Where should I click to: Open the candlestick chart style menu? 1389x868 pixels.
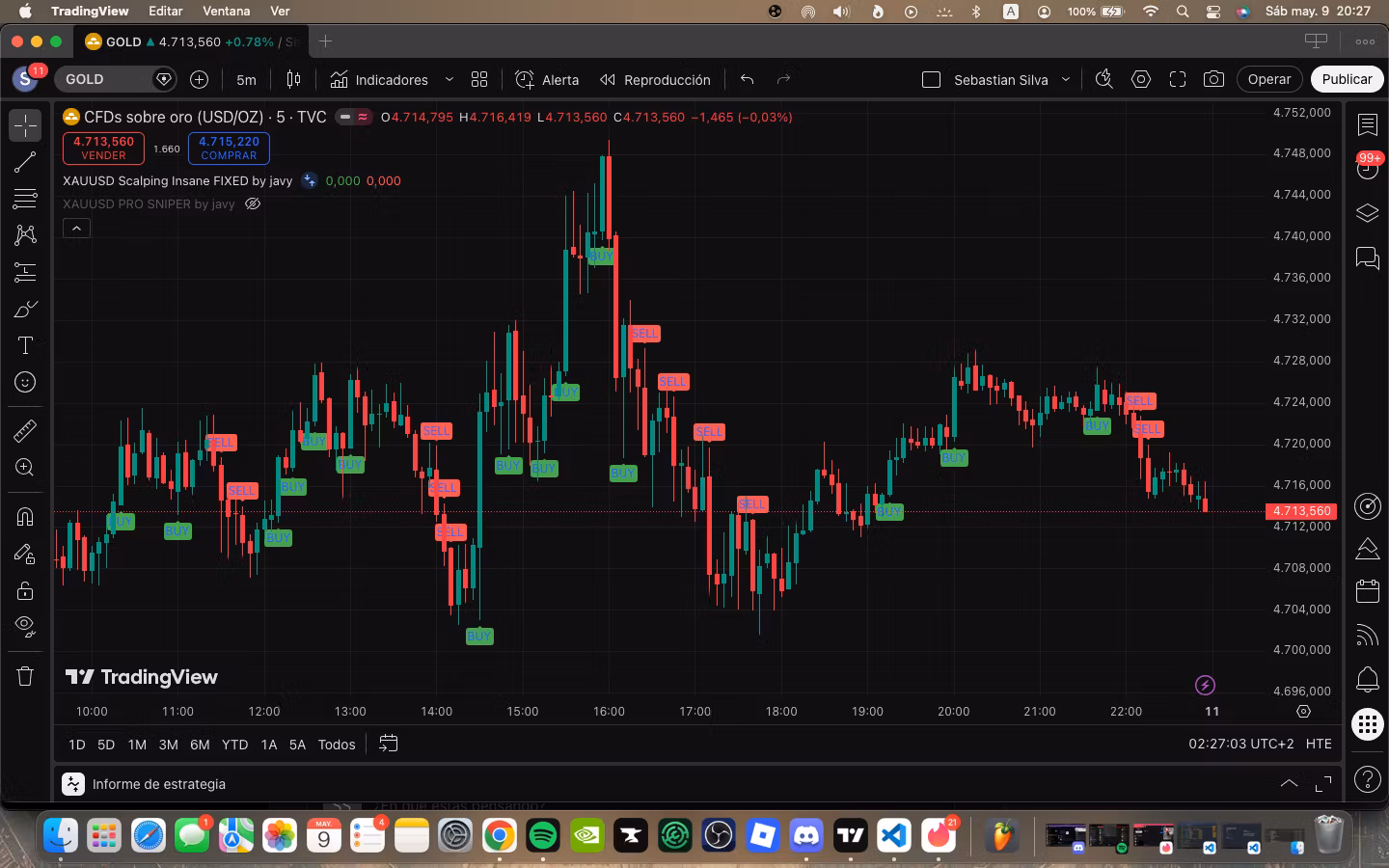point(294,79)
